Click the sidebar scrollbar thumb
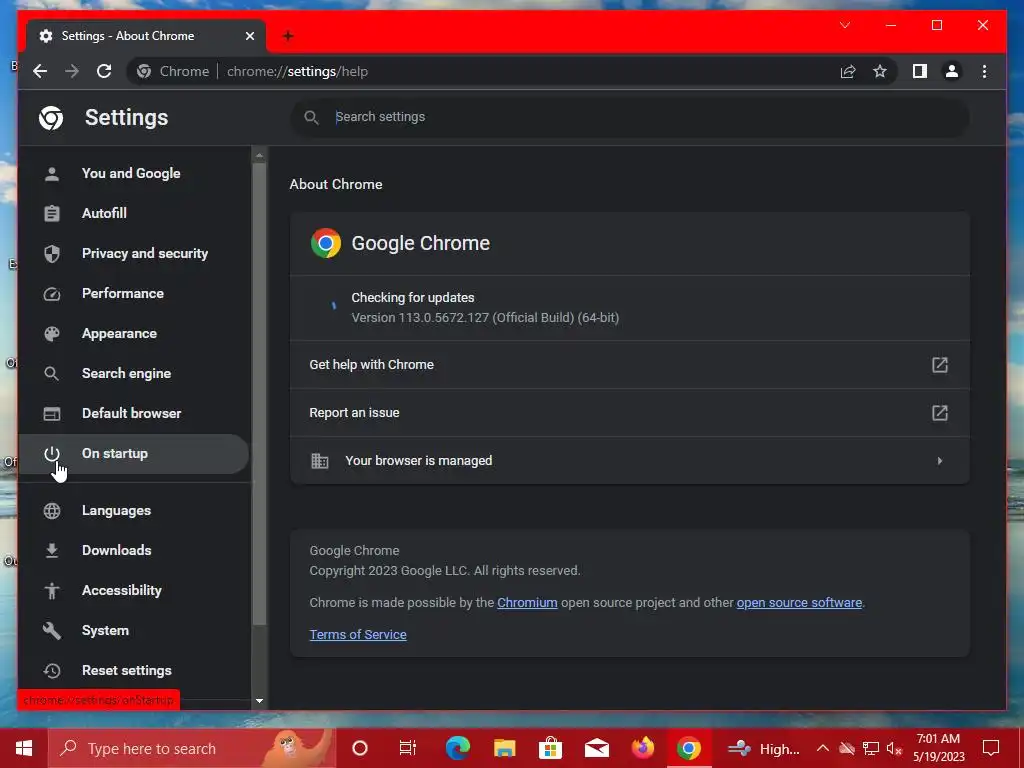Screen dimensions: 1024x768 (259, 394)
